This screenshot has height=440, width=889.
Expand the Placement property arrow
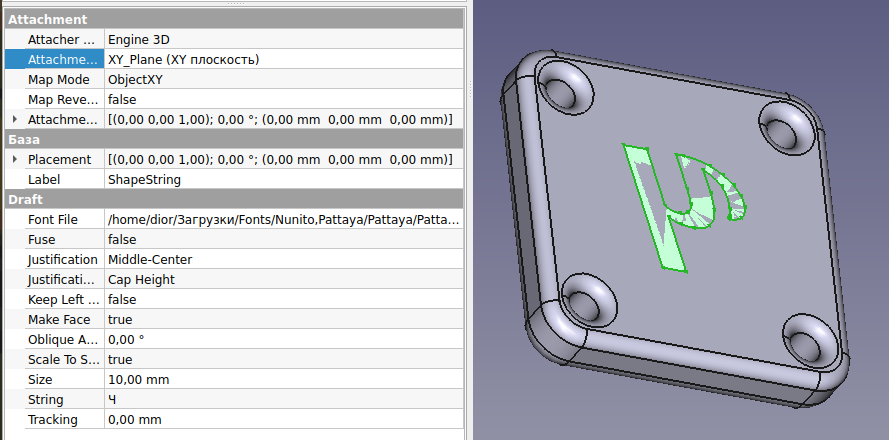[14, 159]
